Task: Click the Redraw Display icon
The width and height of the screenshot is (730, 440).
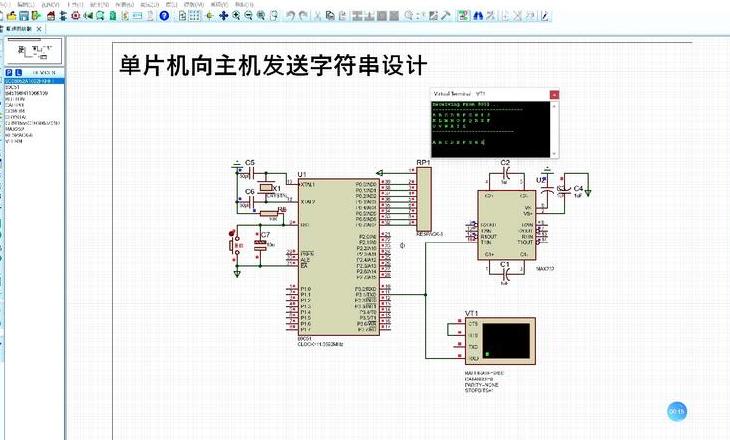Action: 182,16
